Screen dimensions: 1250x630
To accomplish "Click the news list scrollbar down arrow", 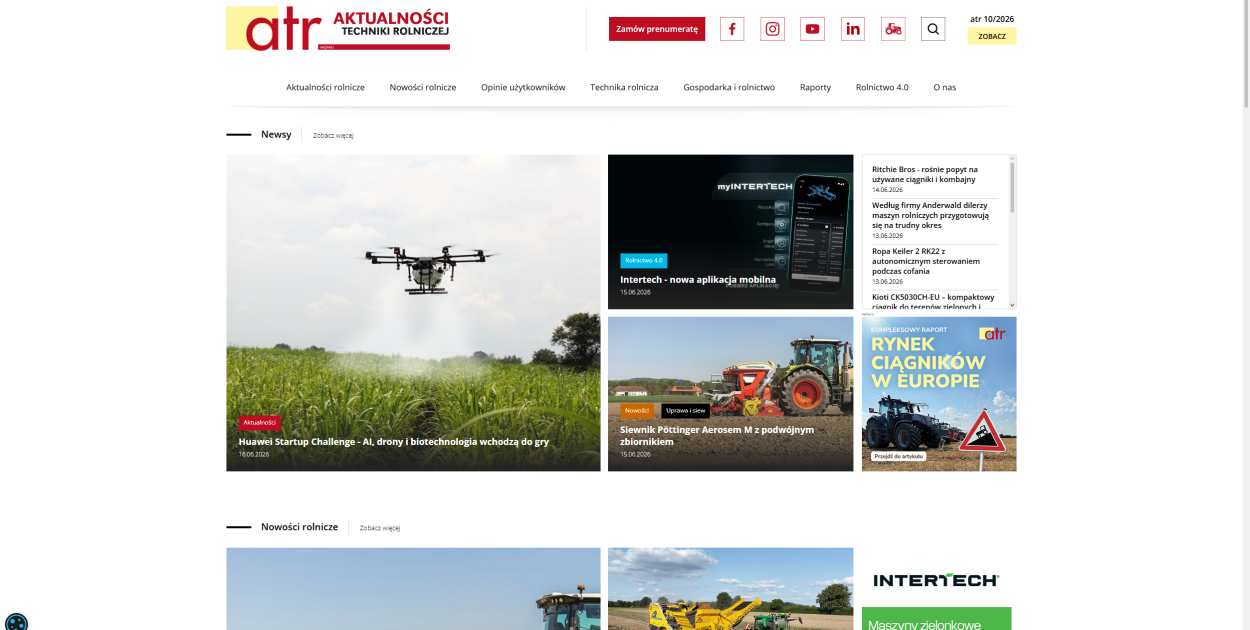I will 1012,305.
